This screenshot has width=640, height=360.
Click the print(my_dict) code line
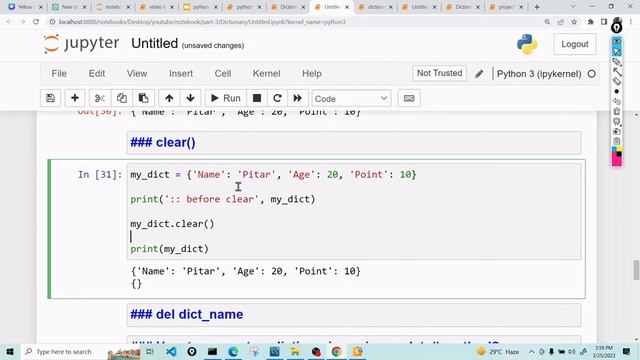[169, 249]
